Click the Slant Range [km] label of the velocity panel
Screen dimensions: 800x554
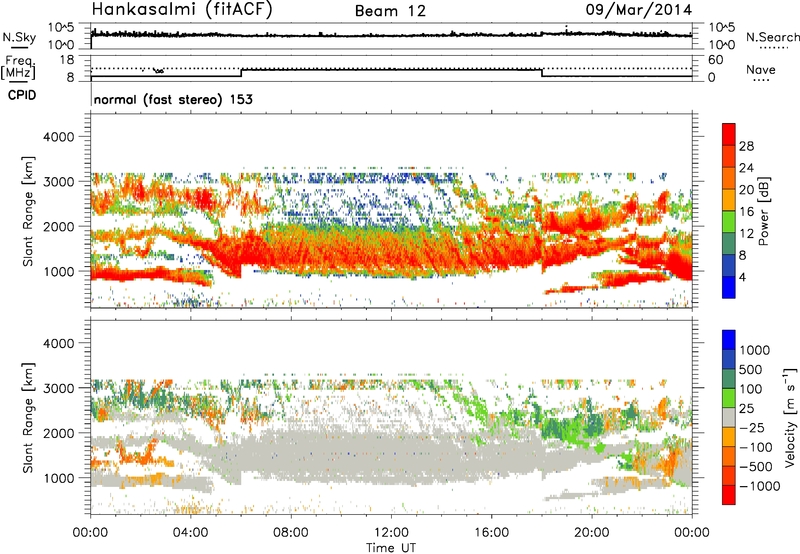[28, 417]
